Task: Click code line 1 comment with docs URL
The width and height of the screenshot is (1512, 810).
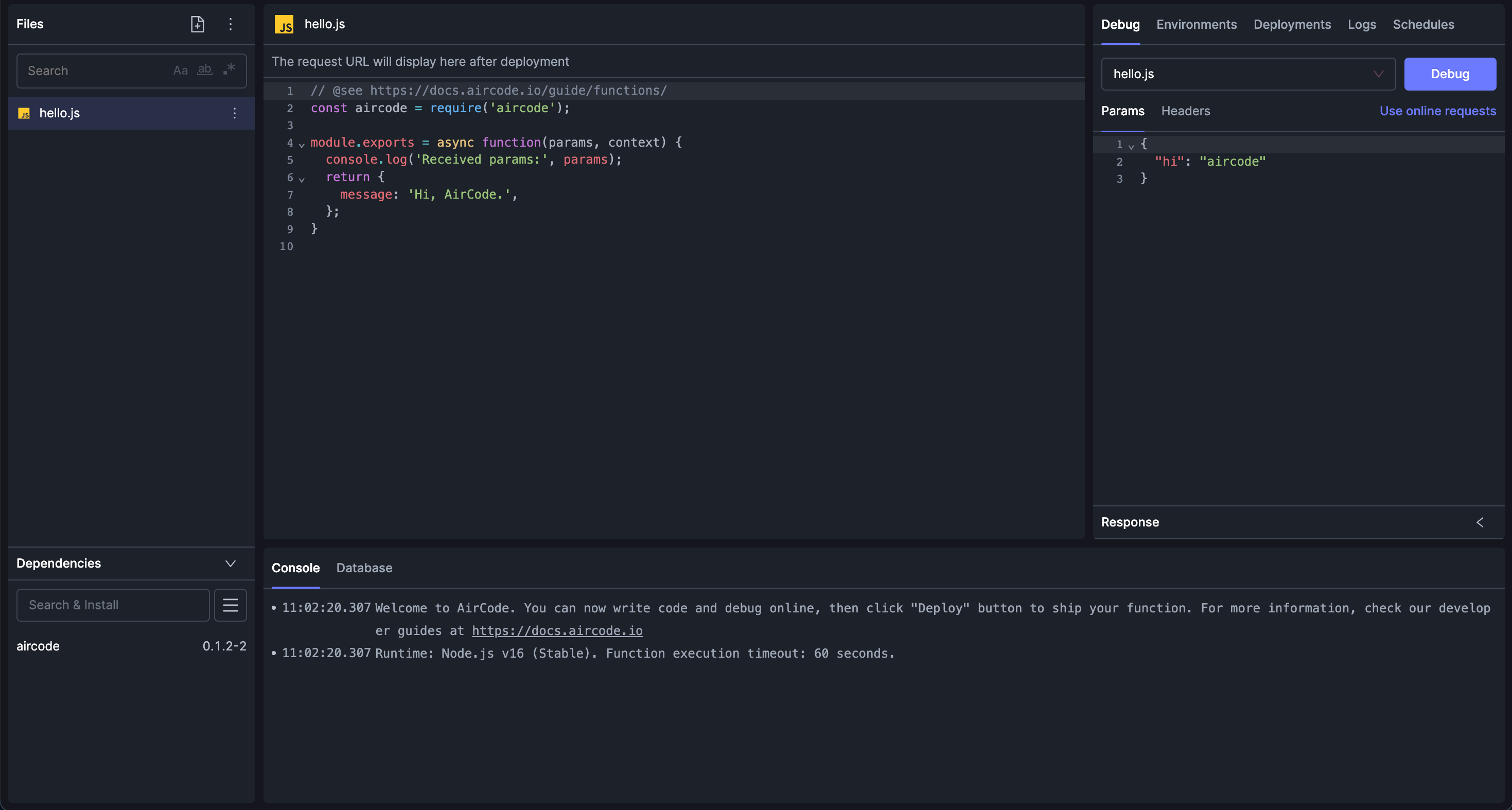Action: (488, 91)
